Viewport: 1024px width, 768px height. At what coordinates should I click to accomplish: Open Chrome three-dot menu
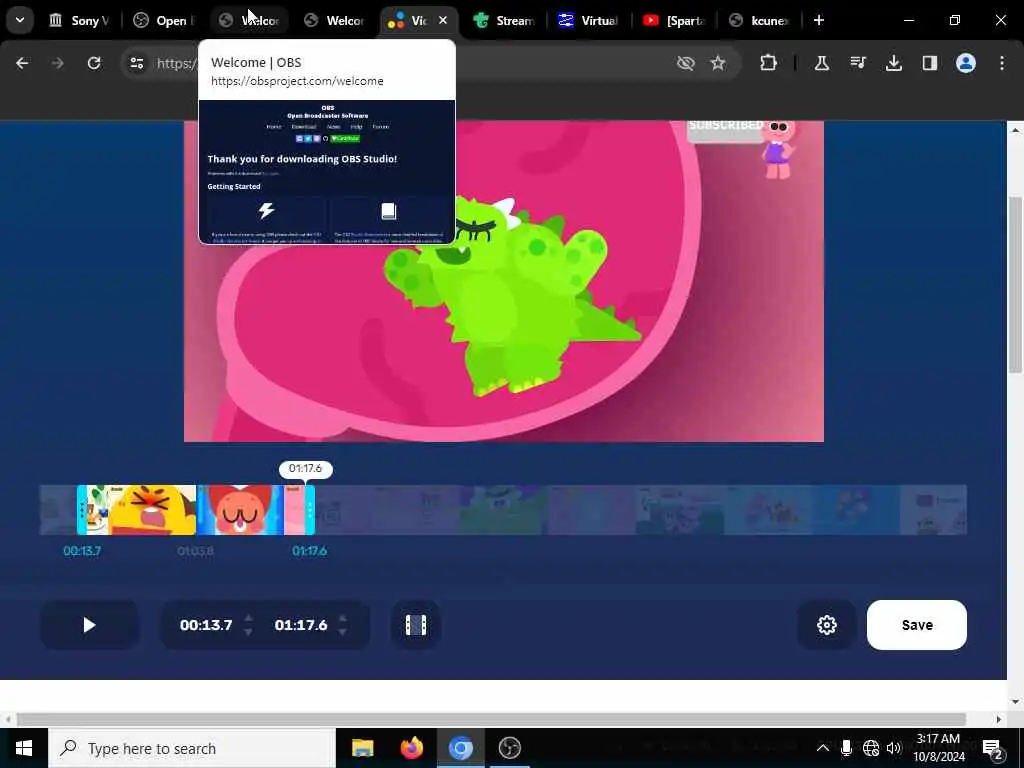click(1001, 63)
